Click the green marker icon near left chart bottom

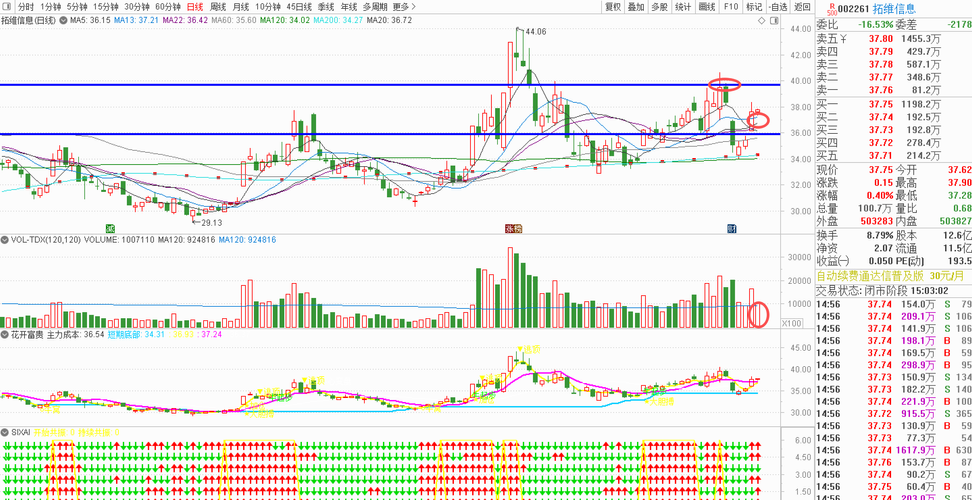pyautogui.click(x=110, y=228)
